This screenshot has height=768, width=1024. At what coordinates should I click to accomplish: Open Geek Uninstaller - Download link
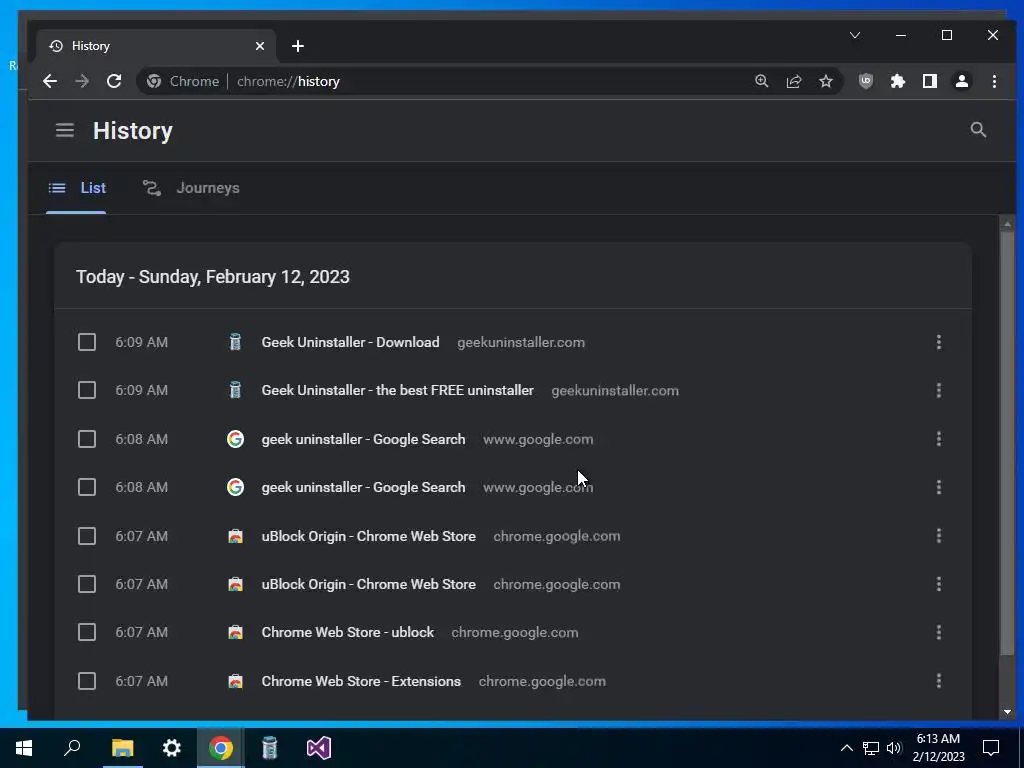click(x=350, y=342)
